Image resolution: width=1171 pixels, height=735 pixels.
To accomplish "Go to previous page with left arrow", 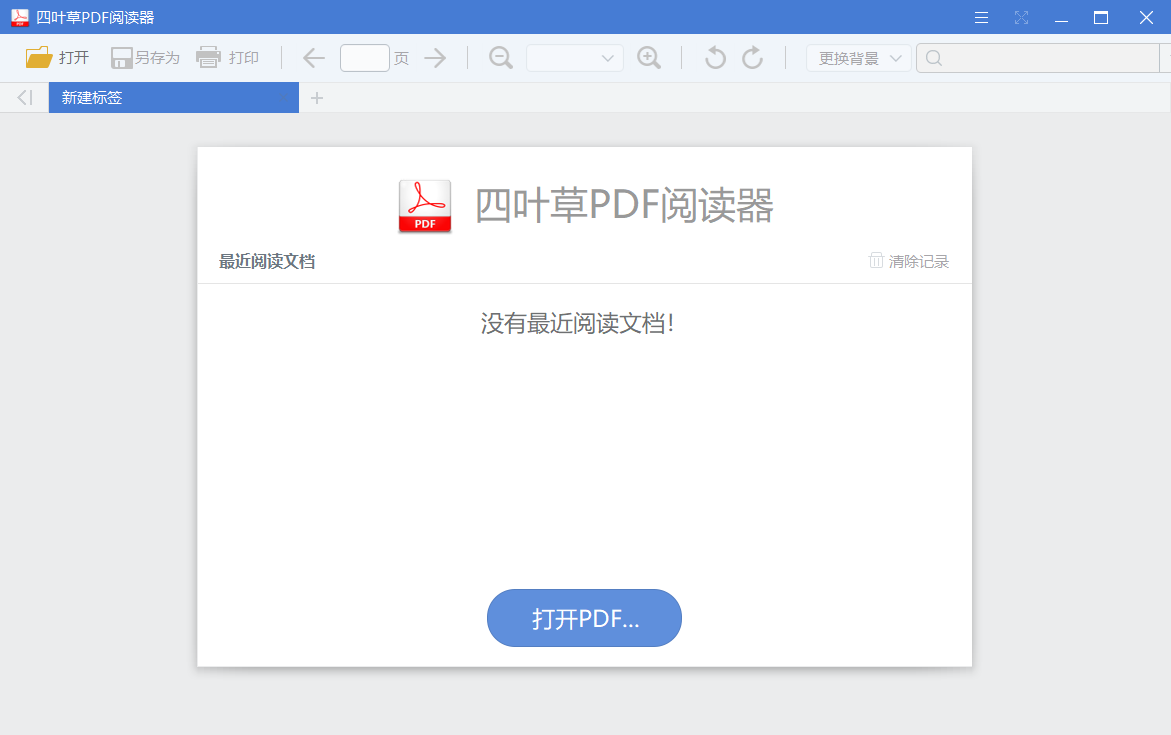I will click(x=313, y=57).
